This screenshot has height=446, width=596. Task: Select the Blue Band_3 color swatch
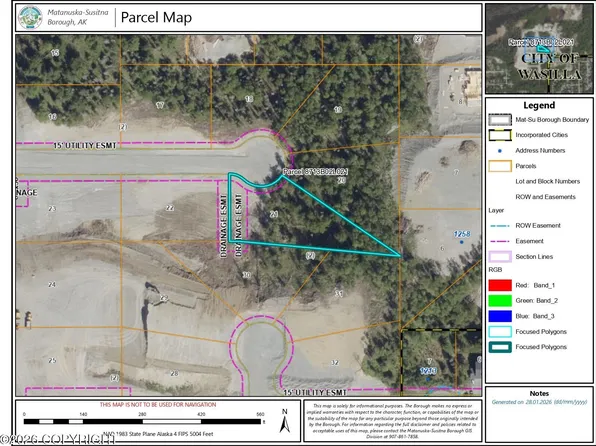pos(500,316)
